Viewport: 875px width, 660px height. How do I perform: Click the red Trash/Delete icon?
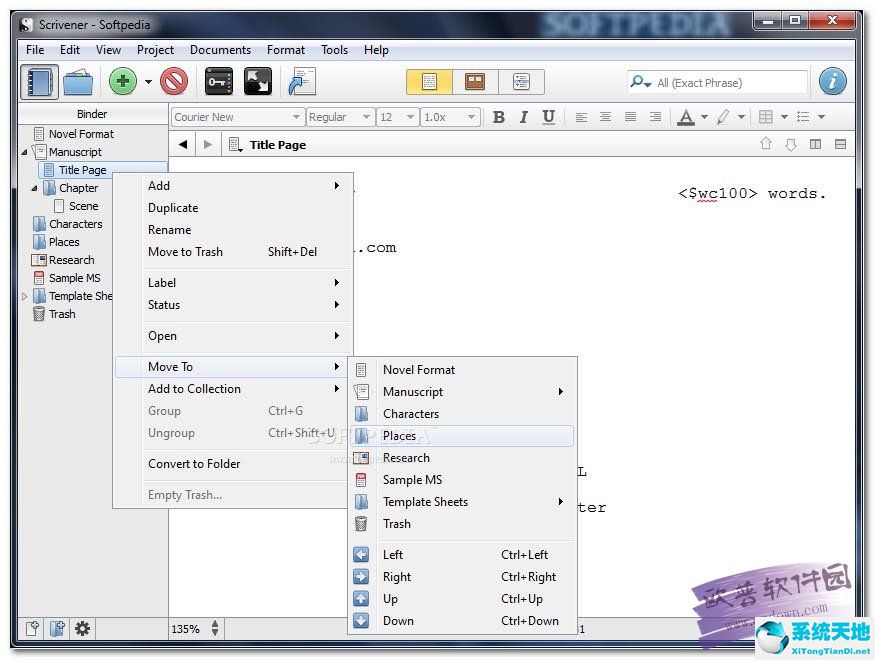pos(174,81)
